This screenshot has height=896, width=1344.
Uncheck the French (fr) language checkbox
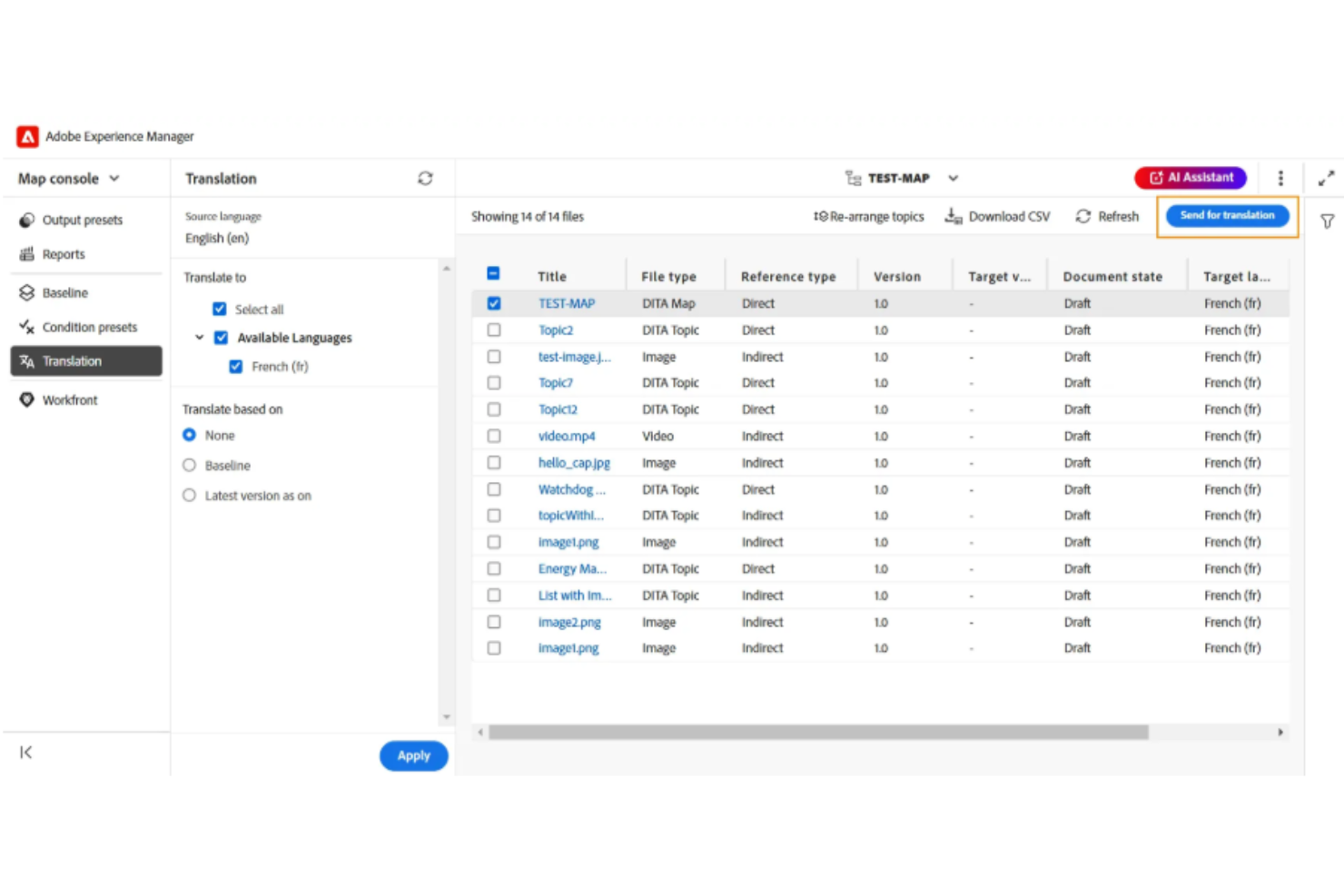[x=236, y=367]
